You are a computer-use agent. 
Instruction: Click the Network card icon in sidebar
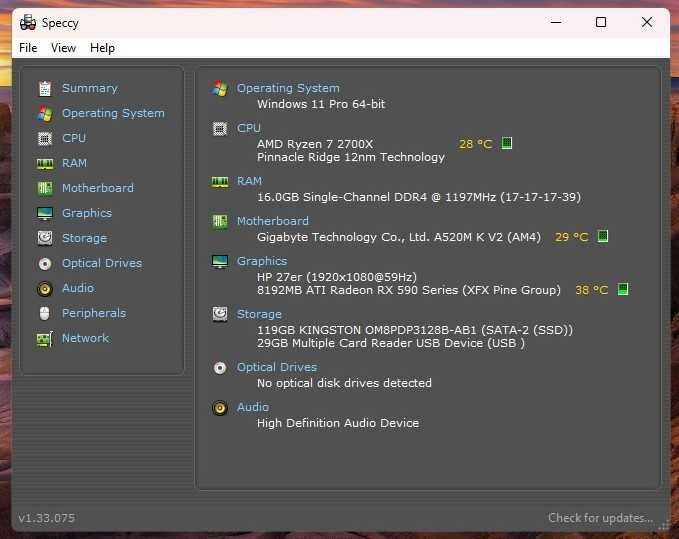[45, 339]
